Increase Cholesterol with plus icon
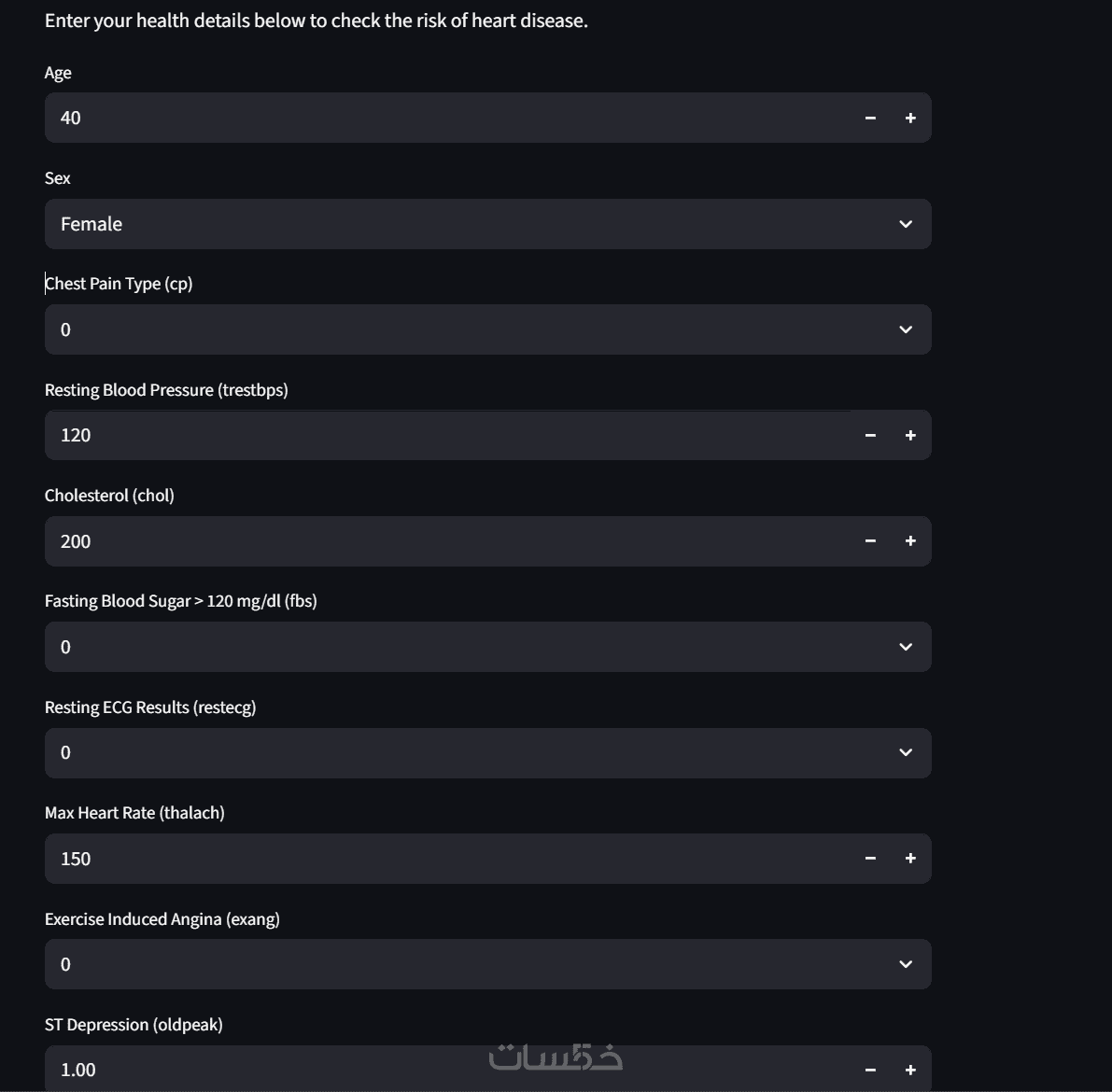Image resolution: width=1112 pixels, height=1092 pixels. click(910, 541)
